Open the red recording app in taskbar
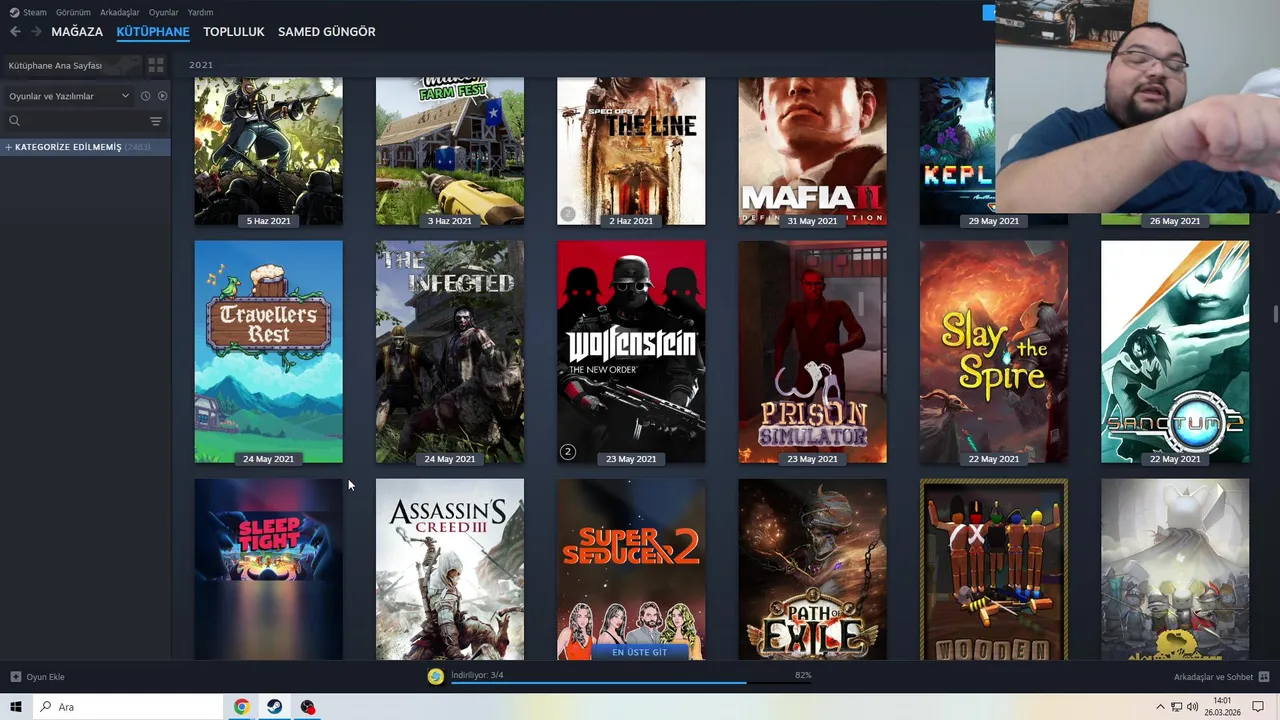The height and width of the screenshot is (720, 1280). click(307, 707)
